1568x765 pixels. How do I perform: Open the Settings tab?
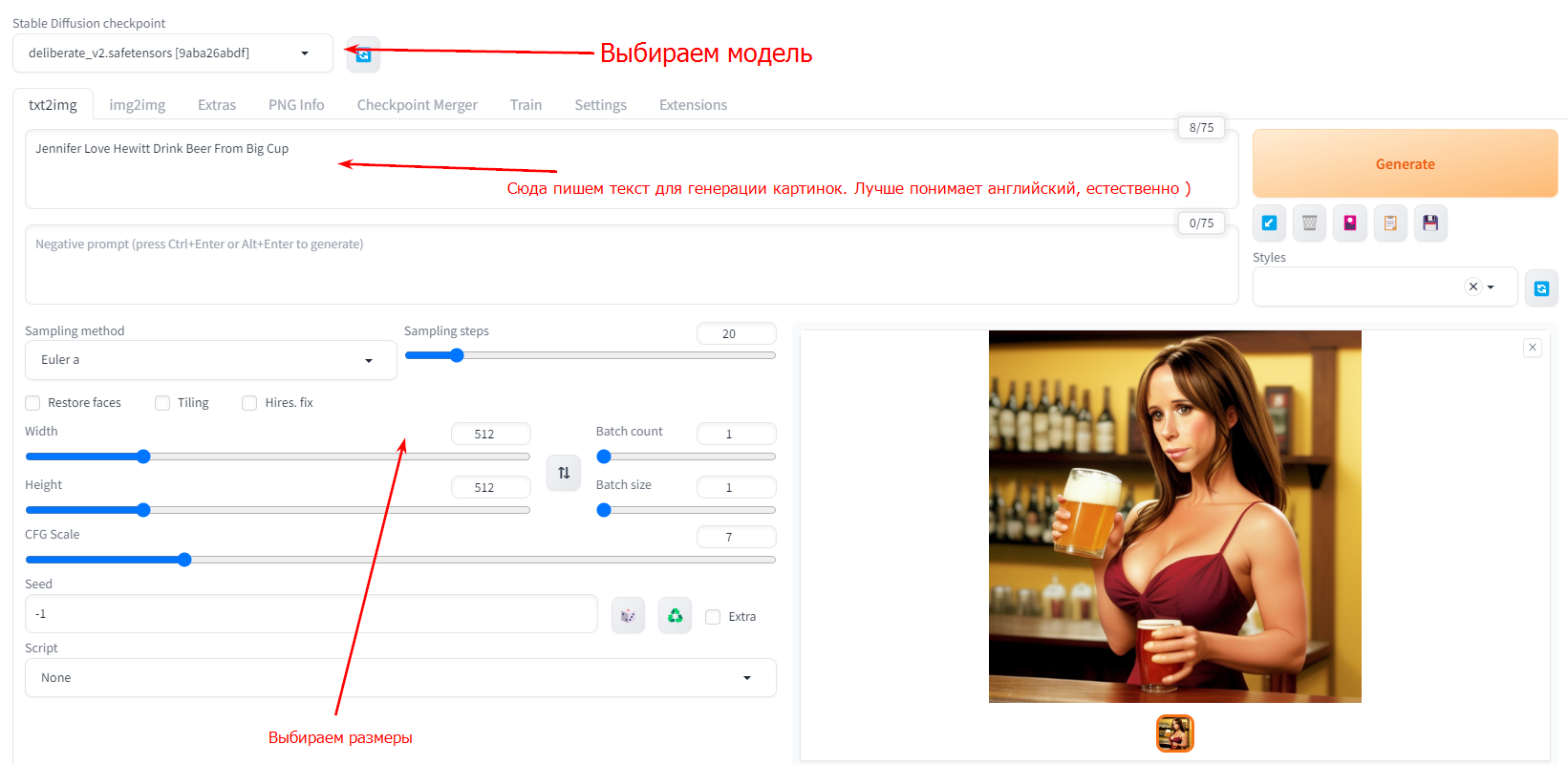(600, 105)
